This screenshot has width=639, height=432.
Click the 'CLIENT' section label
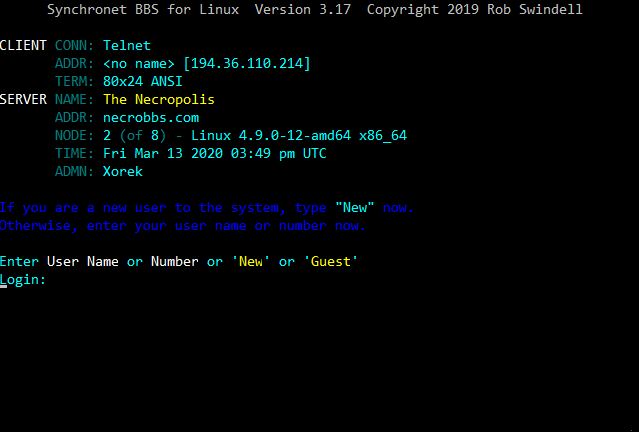click(x=23, y=45)
